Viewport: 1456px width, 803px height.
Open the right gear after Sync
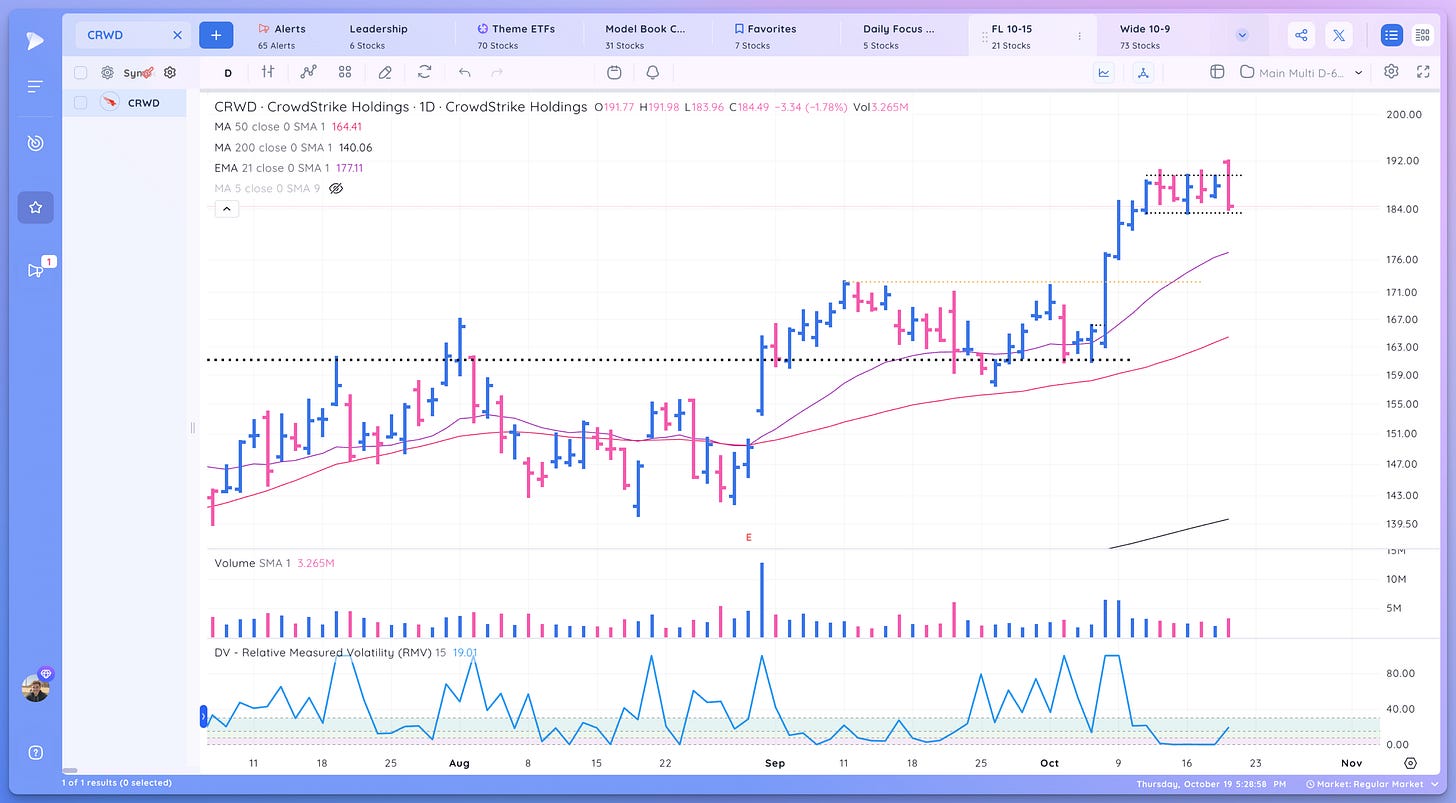170,72
